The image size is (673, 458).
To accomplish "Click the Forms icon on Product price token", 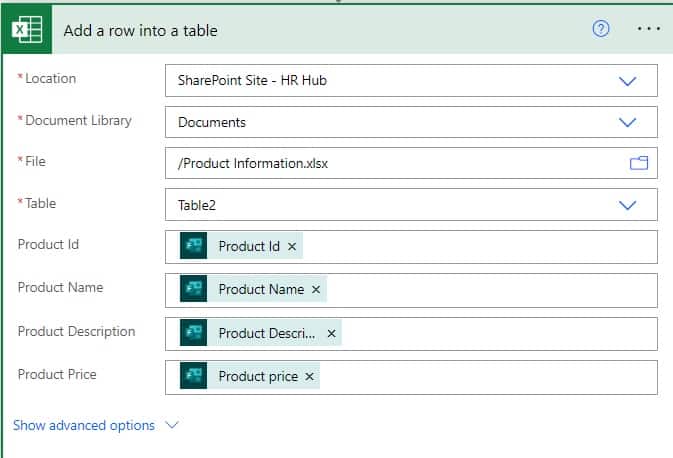I will 194,376.
